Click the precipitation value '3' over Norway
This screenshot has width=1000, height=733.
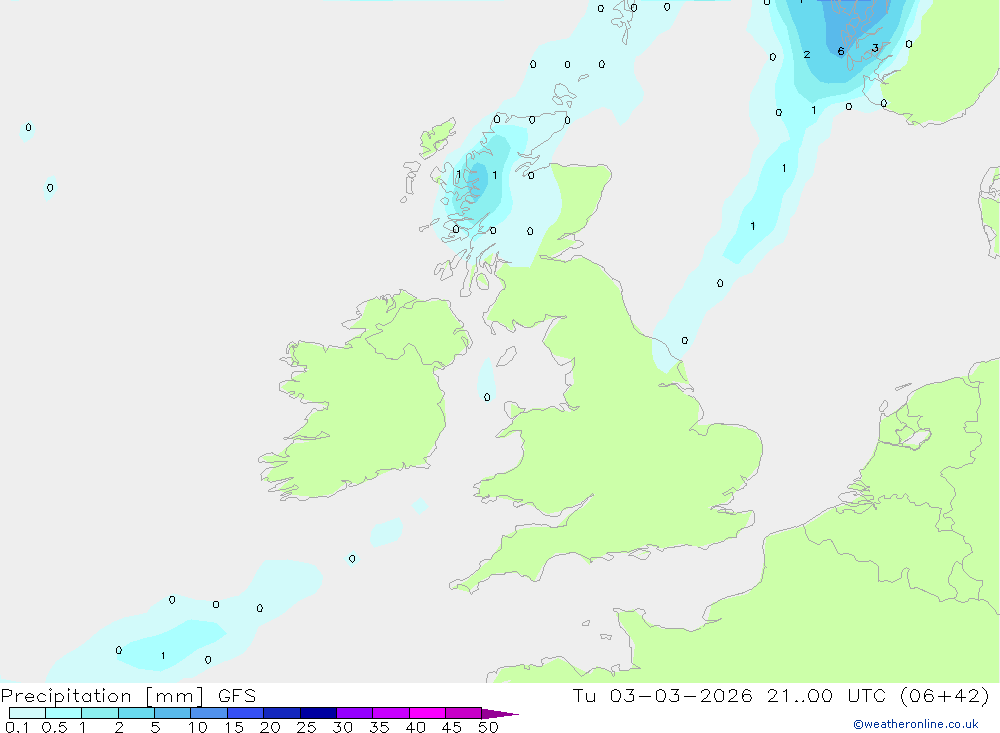pyautogui.click(x=875, y=48)
